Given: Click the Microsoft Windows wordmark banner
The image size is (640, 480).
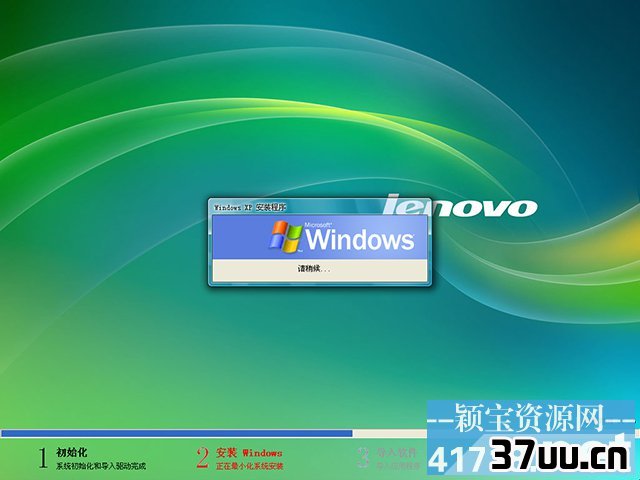Looking at the screenshot, I should point(320,237).
